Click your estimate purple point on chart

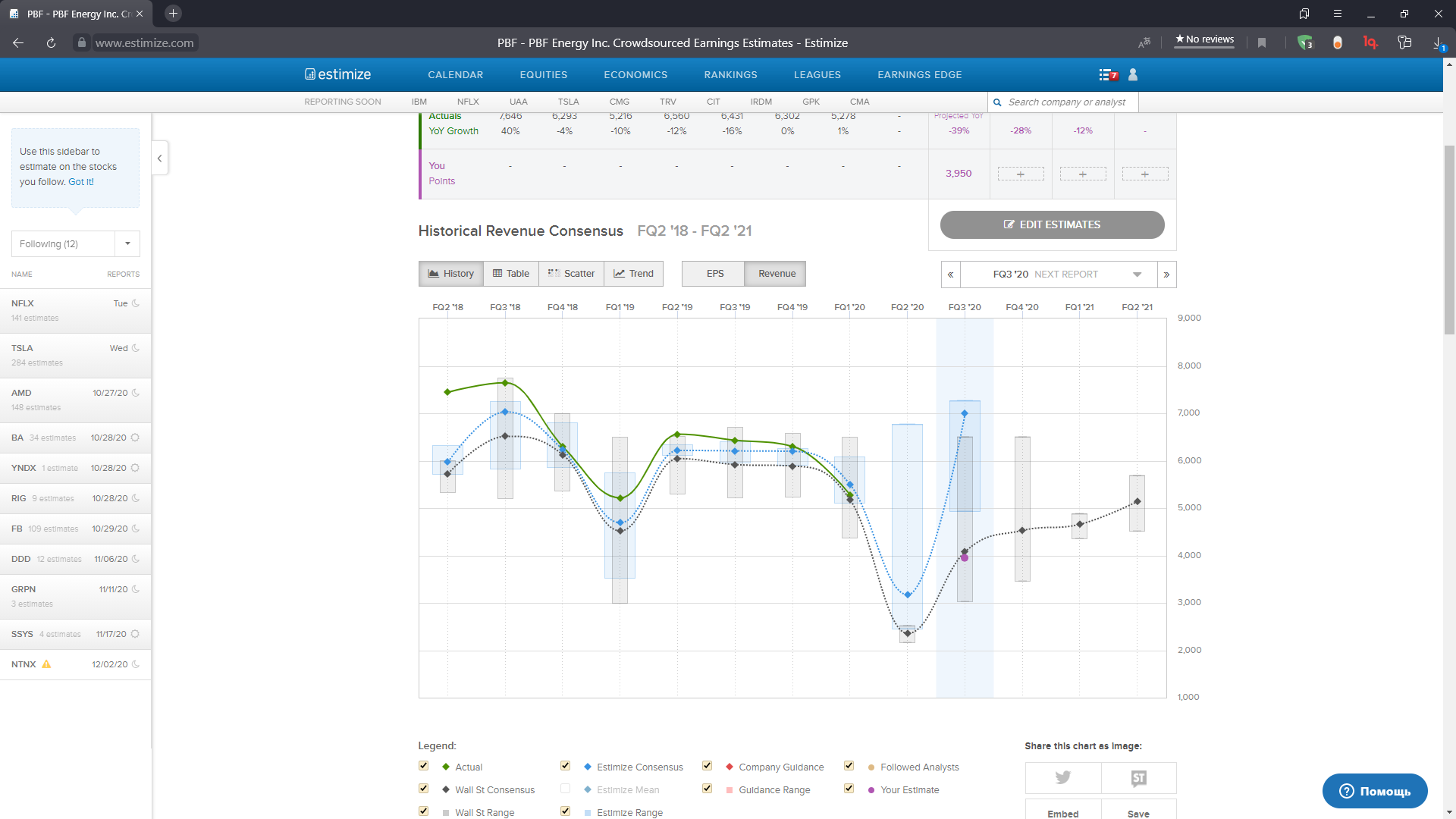click(x=965, y=558)
